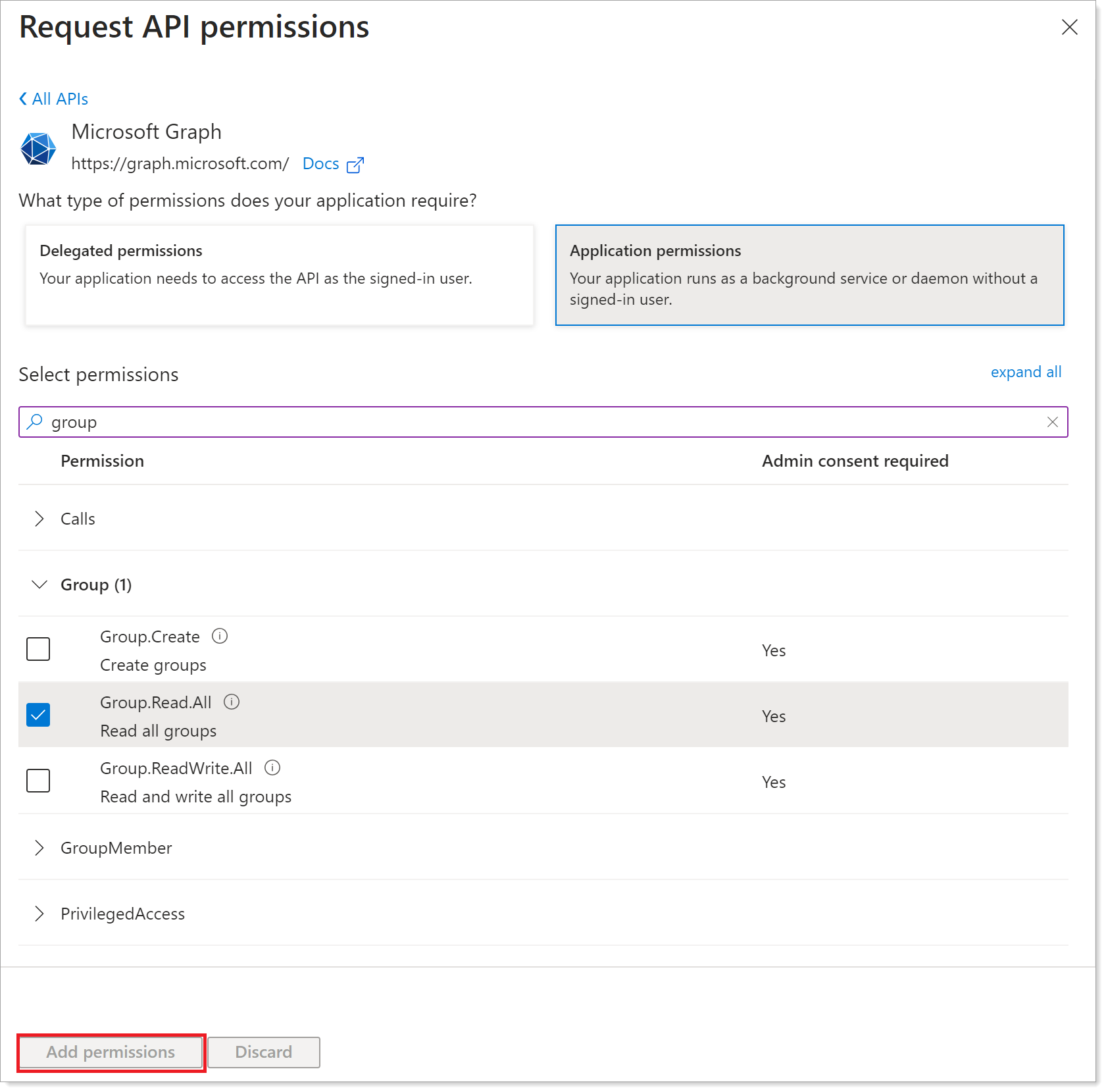Click the Microsoft Graph logo icon
Image resolution: width=1106 pixels, height=1092 pixels.
pyautogui.click(x=38, y=149)
